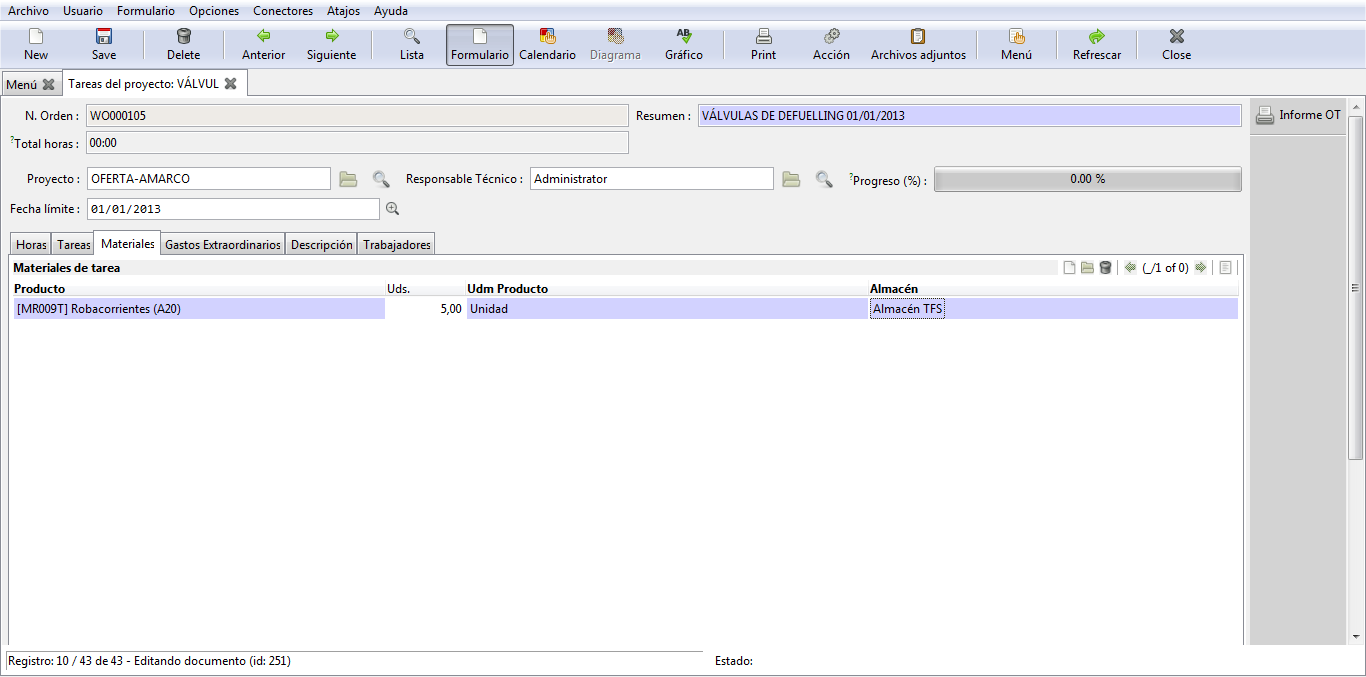The width and height of the screenshot is (1366, 677).
Task: Go to Siguiente record
Action: click(331, 45)
